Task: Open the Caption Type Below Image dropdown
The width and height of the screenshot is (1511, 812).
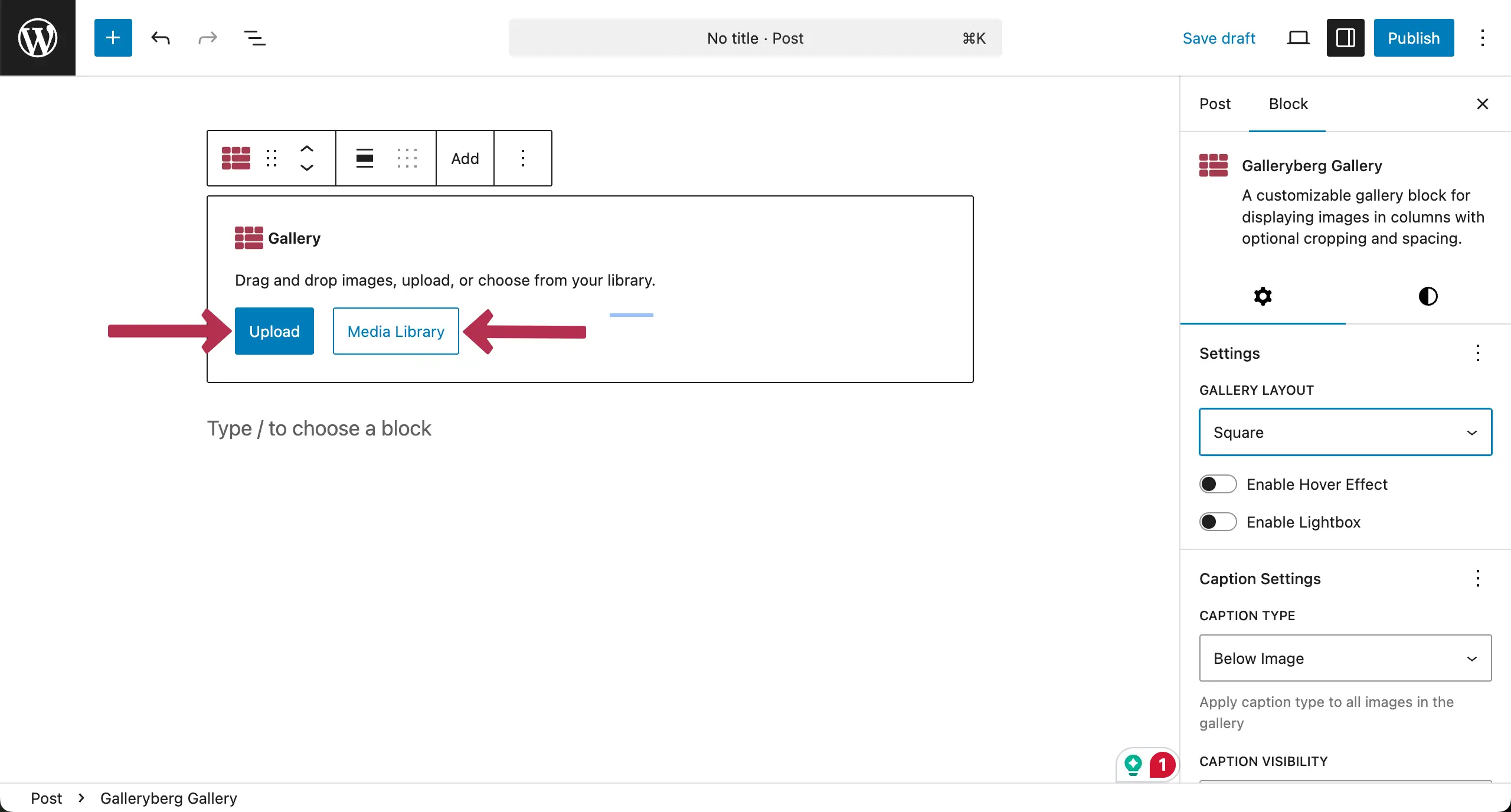Action: coord(1345,659)
